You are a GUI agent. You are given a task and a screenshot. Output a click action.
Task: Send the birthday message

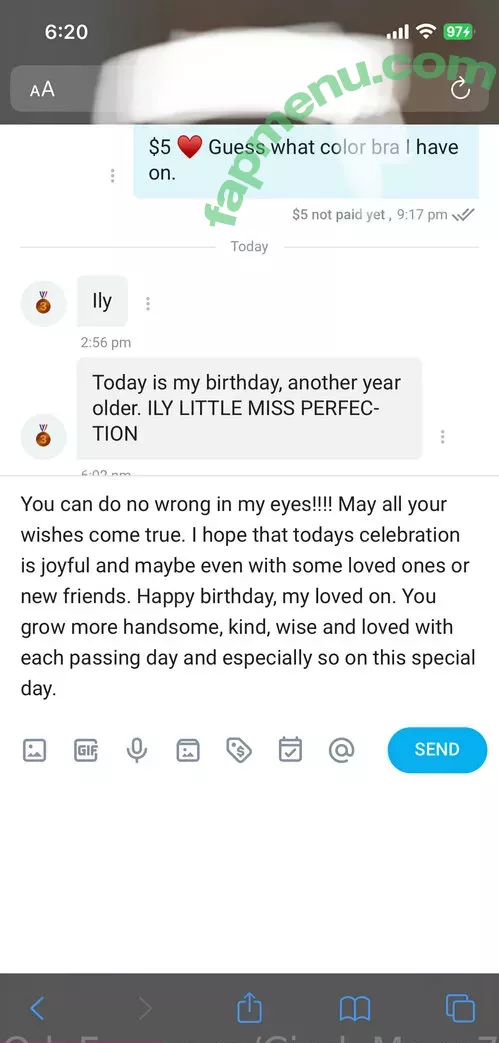[x=437, y=750]
